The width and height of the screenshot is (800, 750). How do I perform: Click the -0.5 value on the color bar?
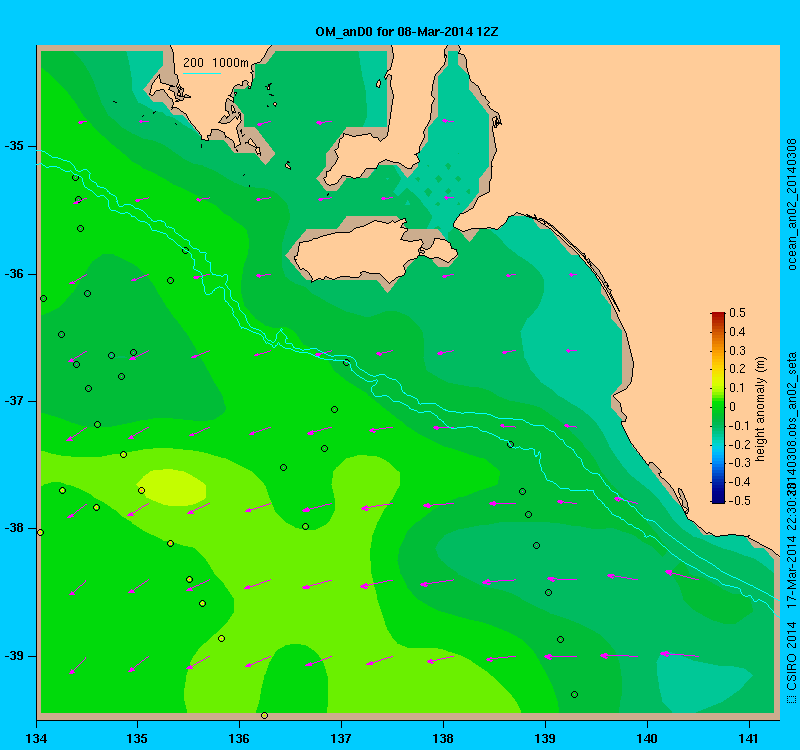[739, 501]
